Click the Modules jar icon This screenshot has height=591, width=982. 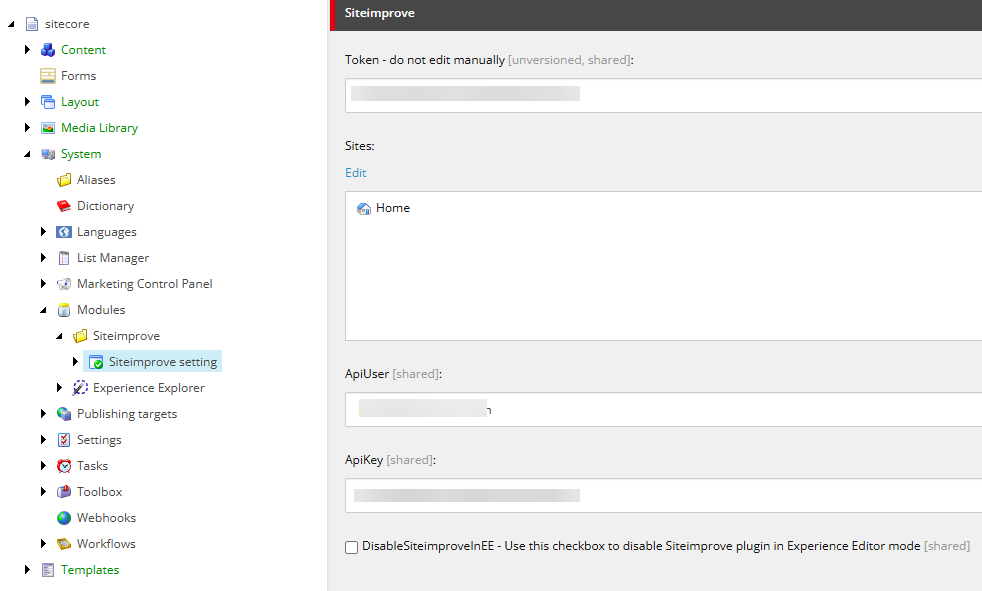tap(64, 310)
